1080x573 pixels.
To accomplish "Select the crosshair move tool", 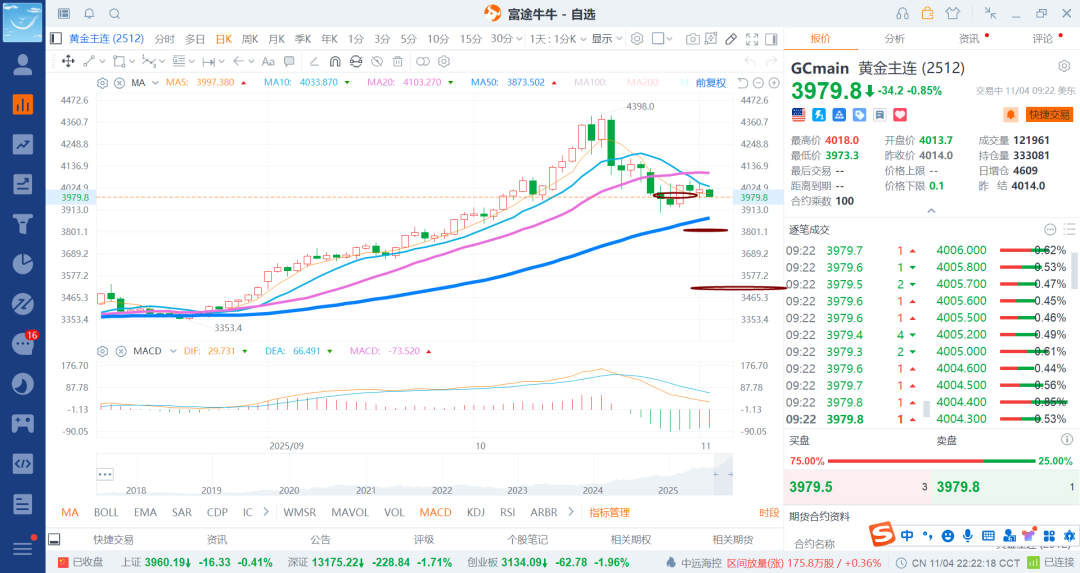I will click(68, 61).
